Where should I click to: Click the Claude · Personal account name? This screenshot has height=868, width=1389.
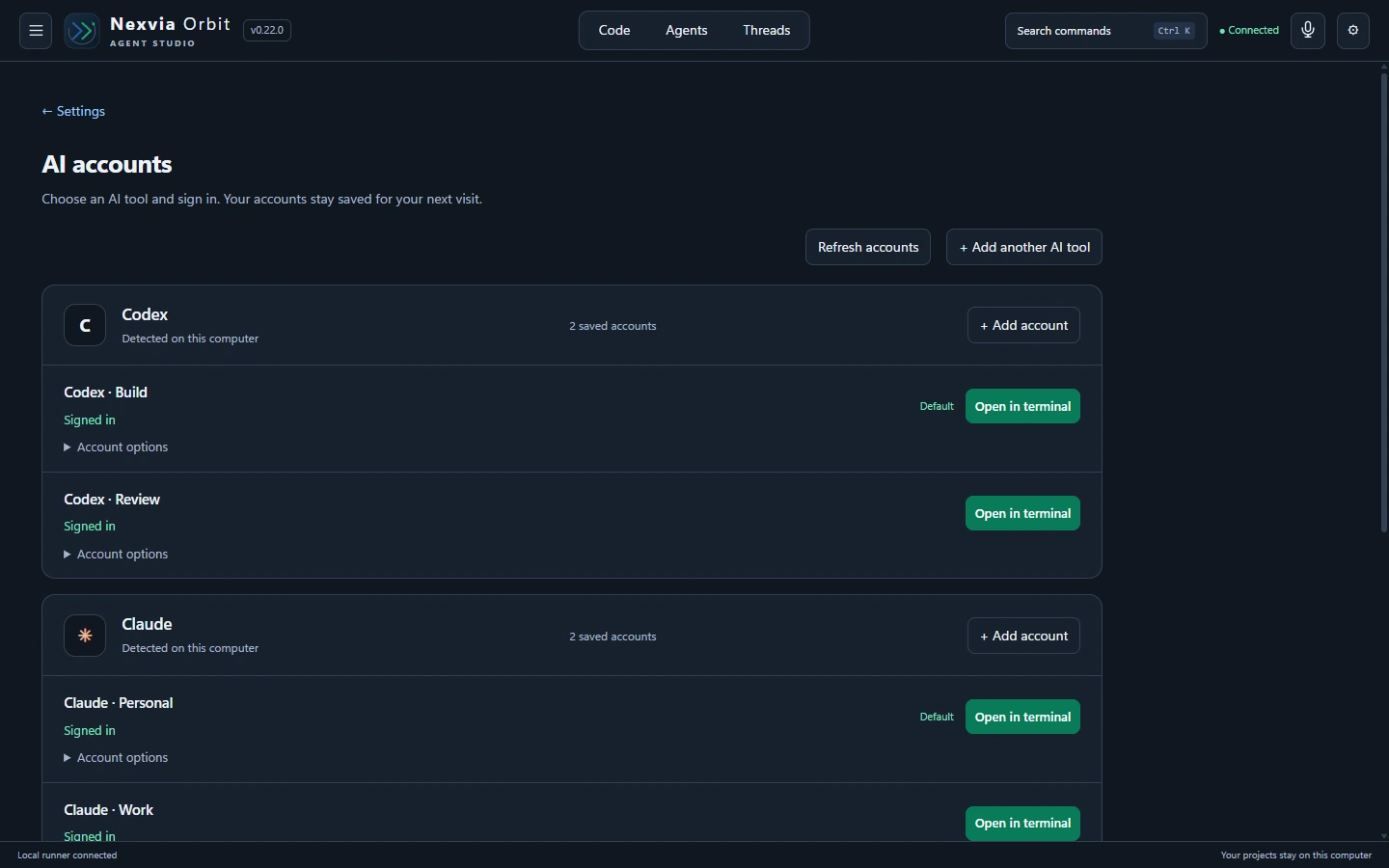point(119,703)
